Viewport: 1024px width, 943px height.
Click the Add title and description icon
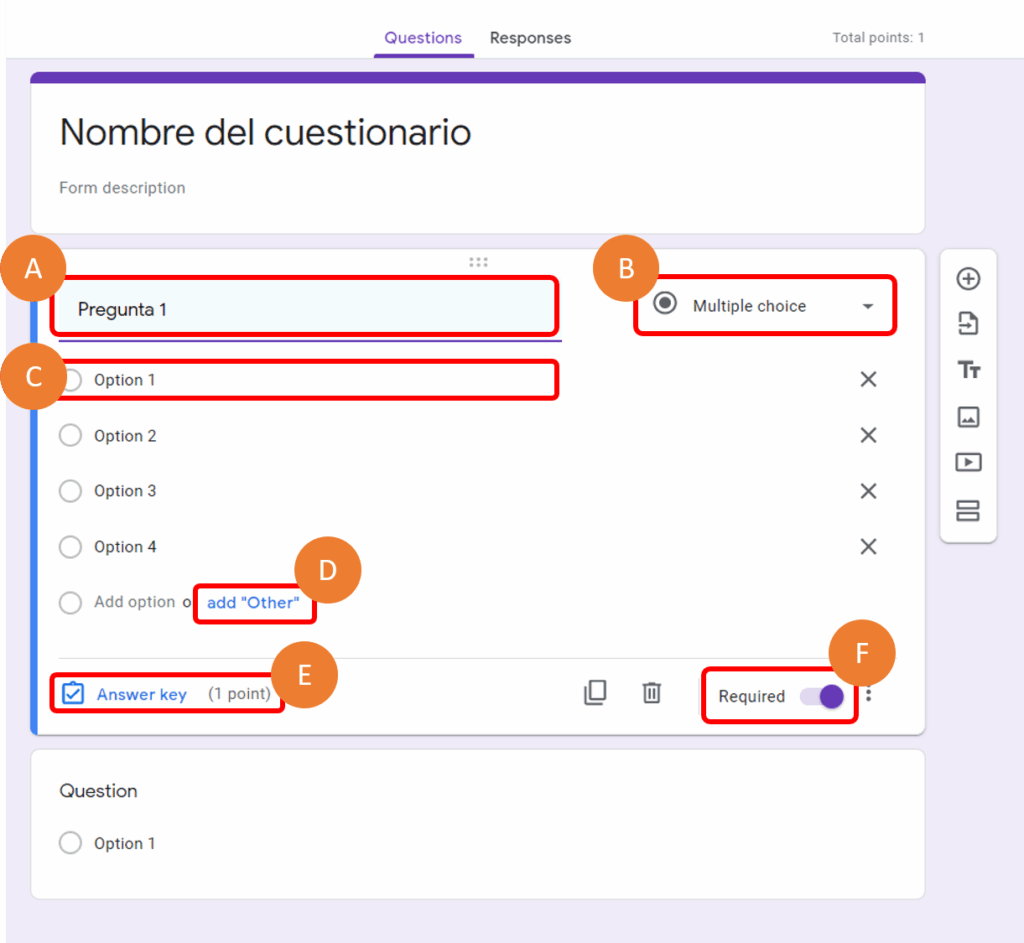[x=968, y=370]
